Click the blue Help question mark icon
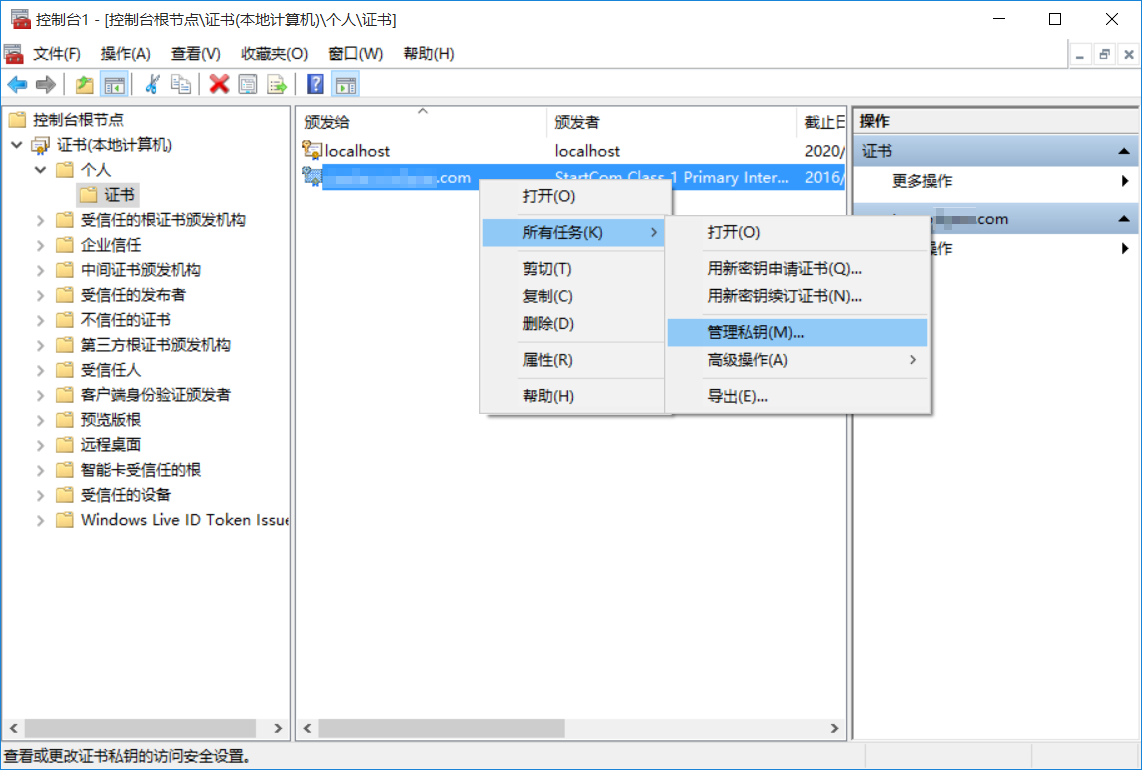This screenshot has width=1142, height=770. click(313, 84)
